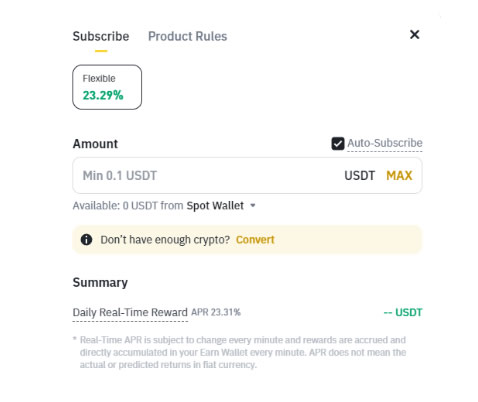This screenshot has width=478, height=402.
Task: Click the APR 23.31% text
Action: tap(216, 312)
